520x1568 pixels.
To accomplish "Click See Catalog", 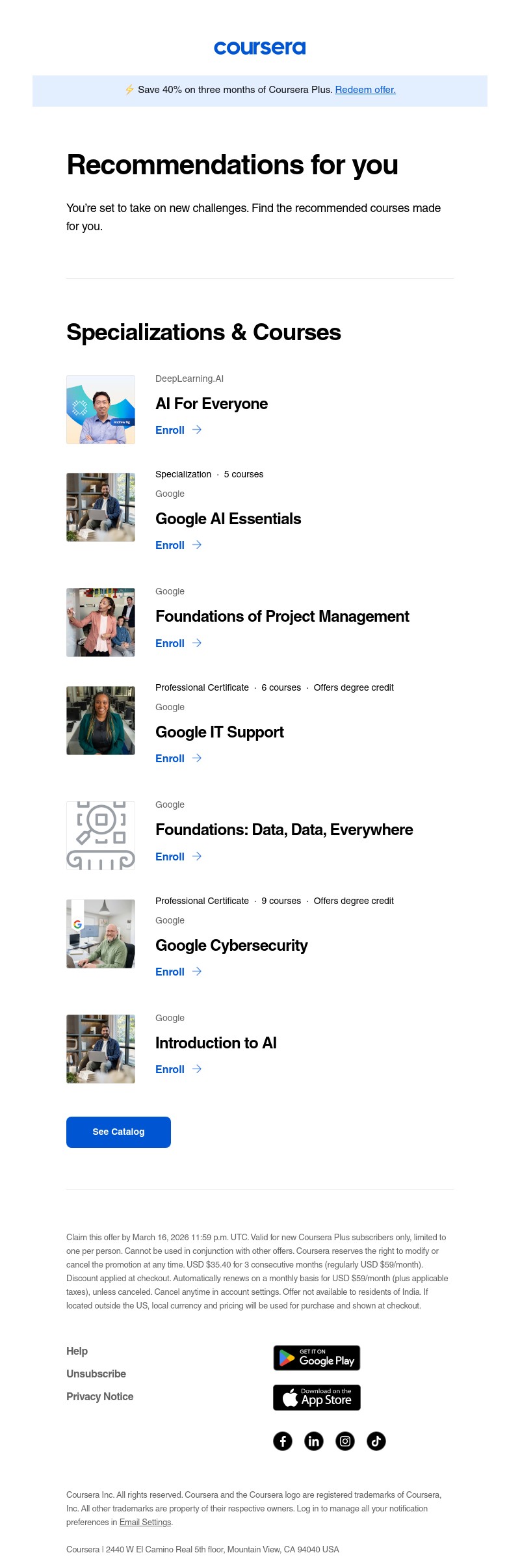I will click(118, 1132).
